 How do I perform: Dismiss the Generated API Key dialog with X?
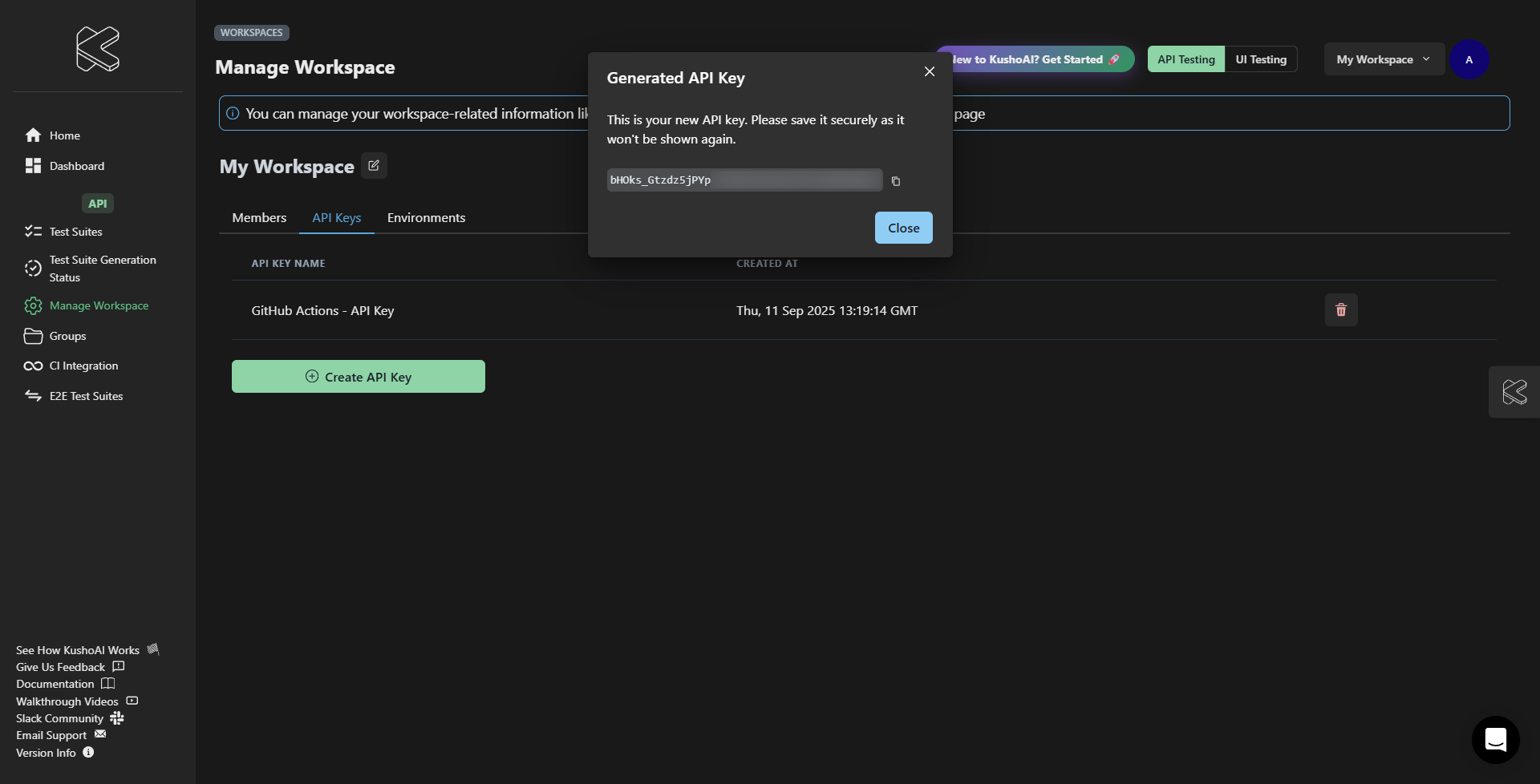[x=930, y=71]
